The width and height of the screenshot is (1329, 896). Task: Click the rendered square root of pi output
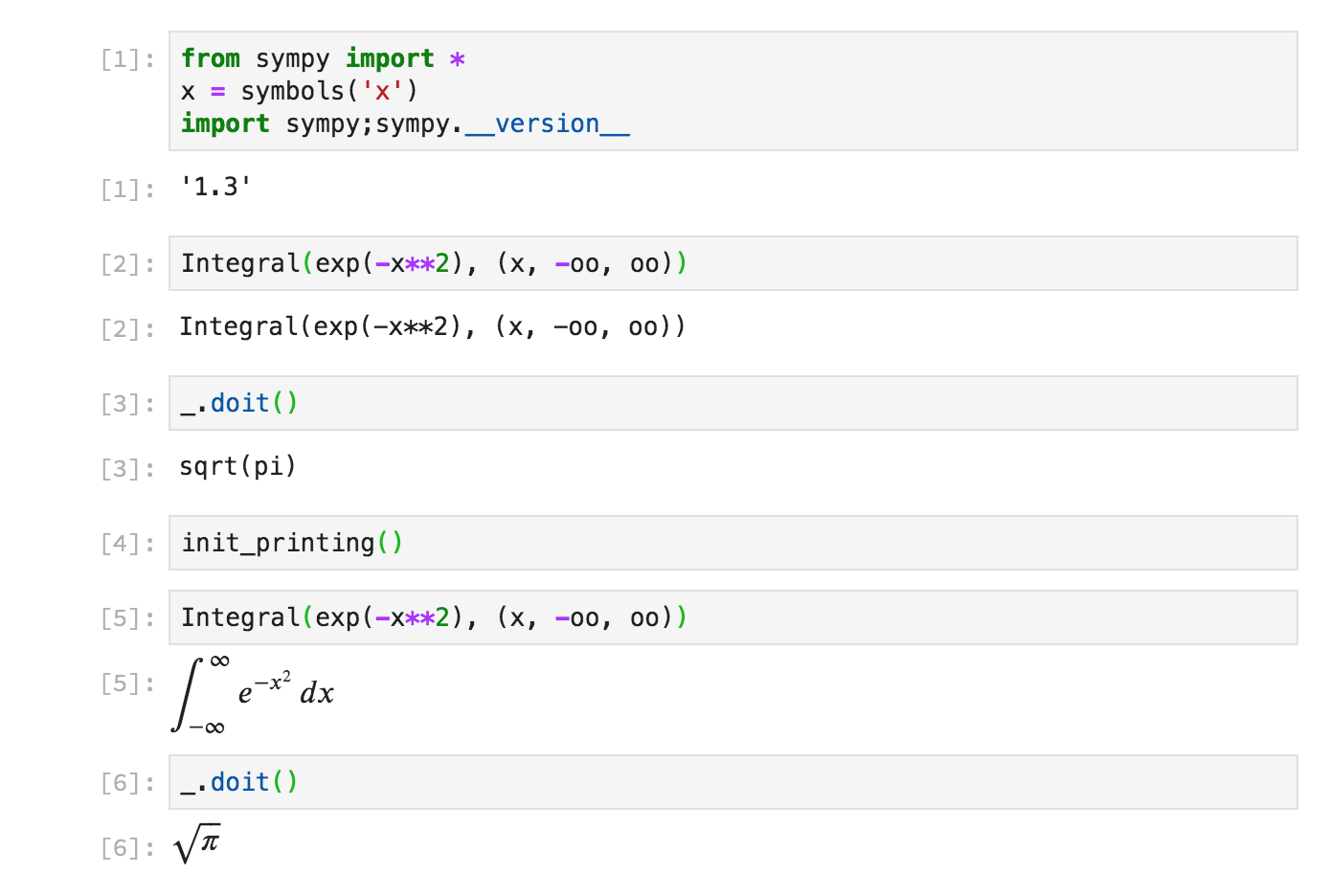[x=197, y=843]
